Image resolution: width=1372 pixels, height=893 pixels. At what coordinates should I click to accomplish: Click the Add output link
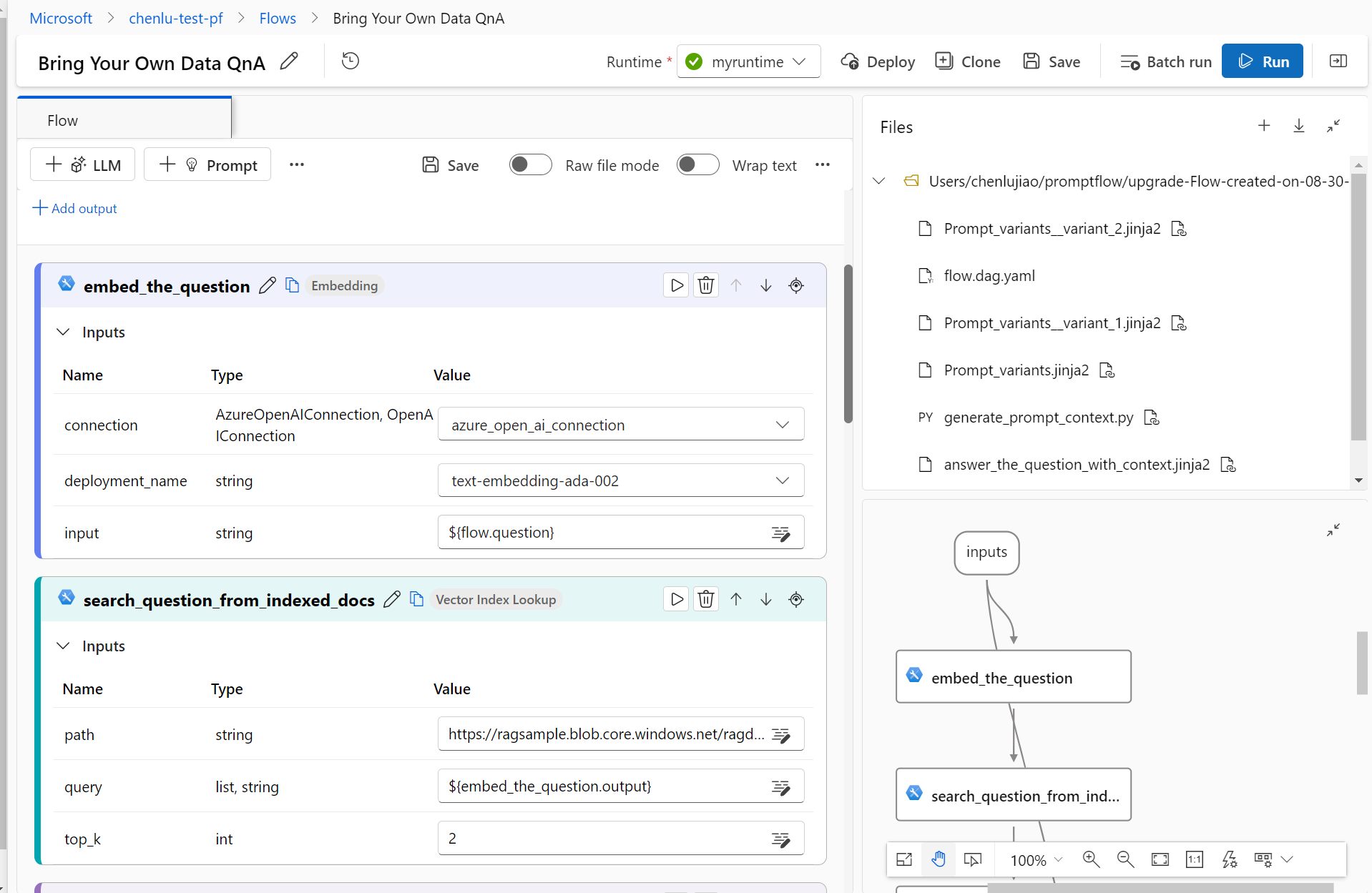coord(75,208)
